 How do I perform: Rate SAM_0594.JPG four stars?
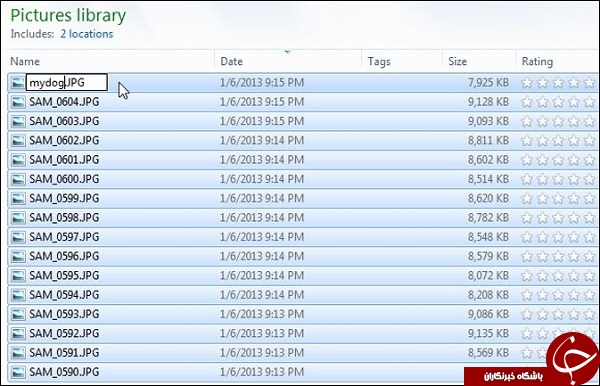point(574,295)
